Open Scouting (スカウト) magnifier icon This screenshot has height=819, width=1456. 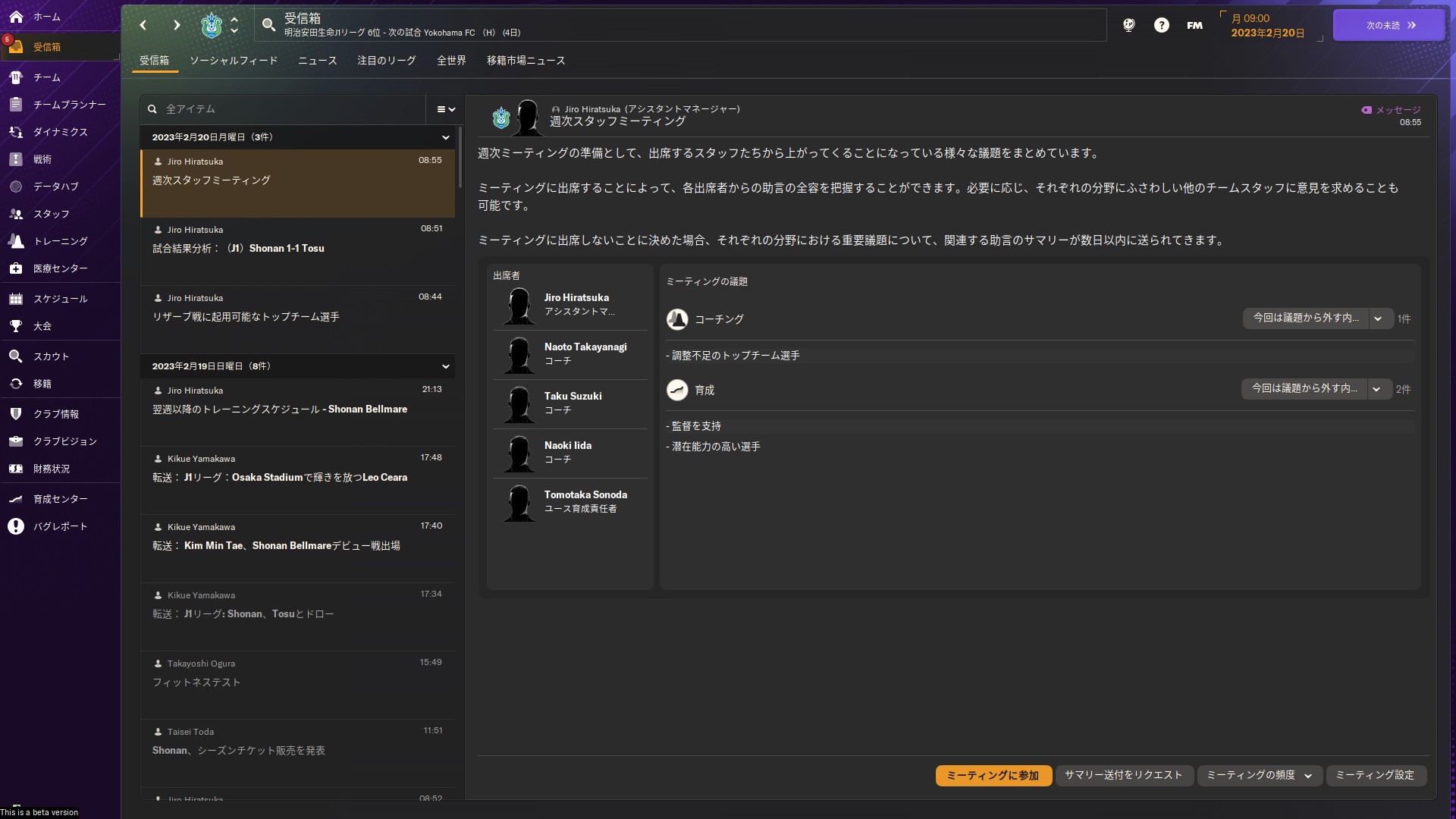click(16, 356)
